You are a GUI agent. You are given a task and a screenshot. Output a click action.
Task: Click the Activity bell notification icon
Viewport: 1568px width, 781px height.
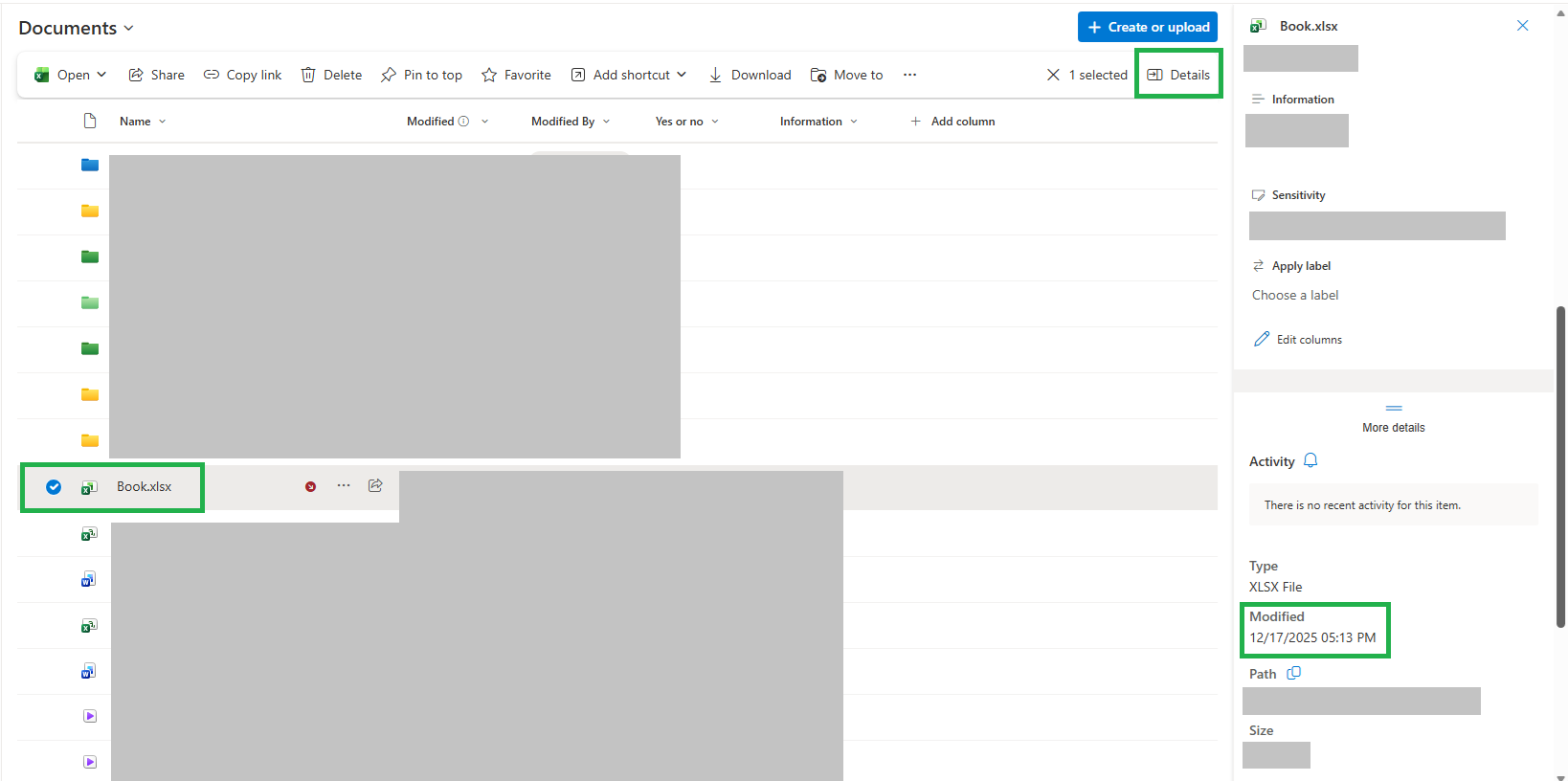pos(1310,460)
